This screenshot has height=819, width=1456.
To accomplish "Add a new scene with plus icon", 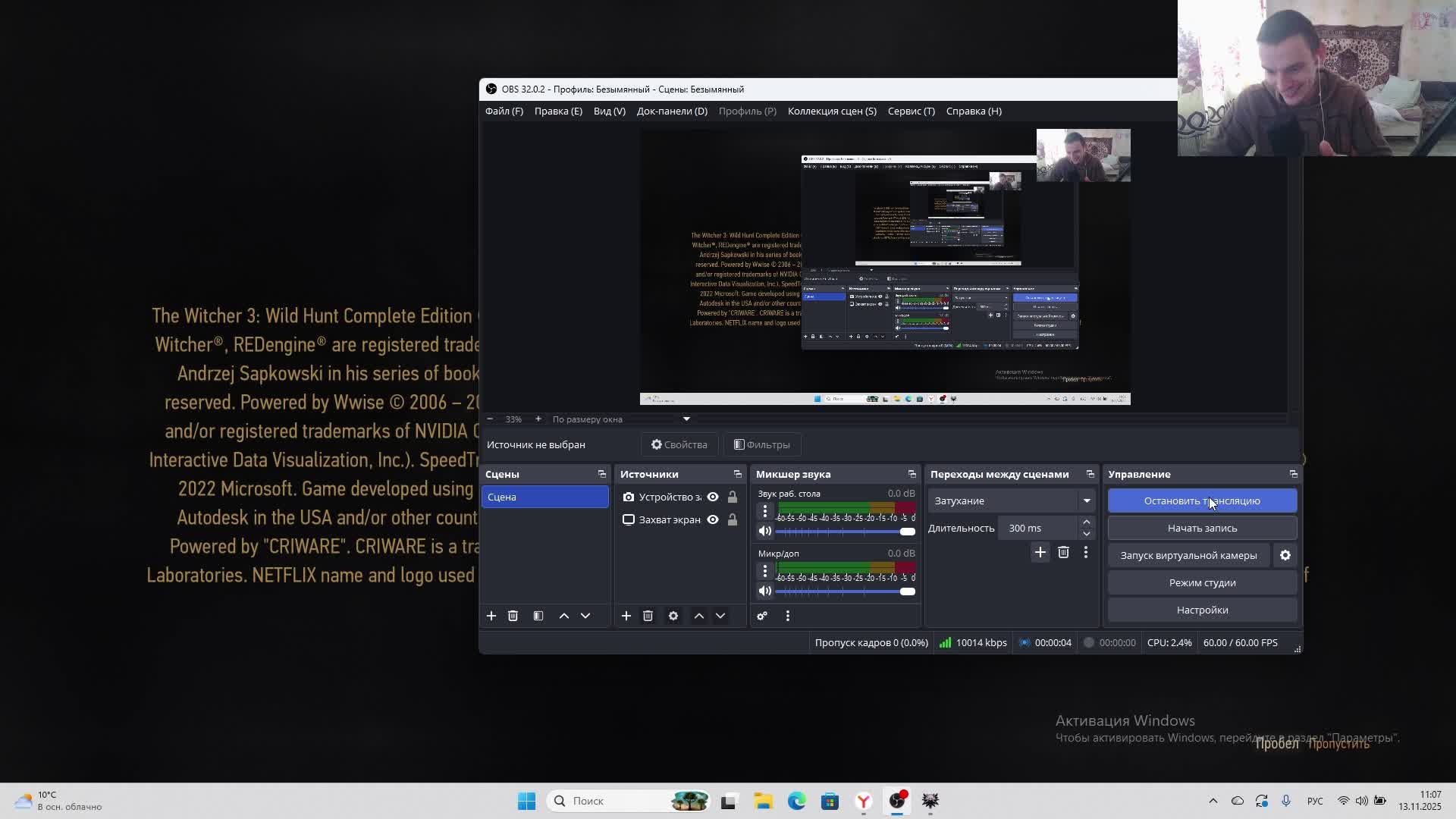I will 491,616.
